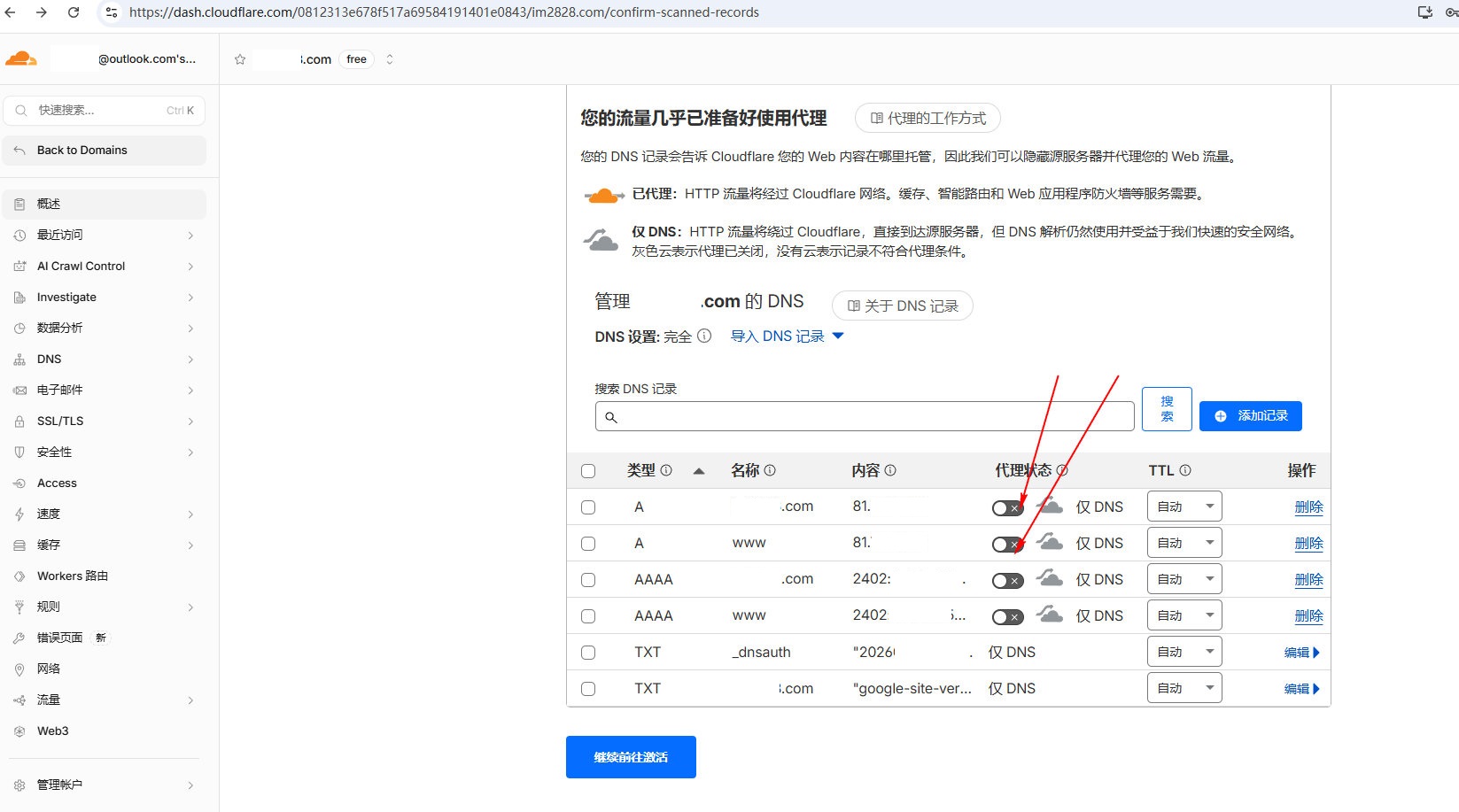Click the DNS sidebar icon
The width and height of the screenshot is (1459, 812).
tap(19, 360)
